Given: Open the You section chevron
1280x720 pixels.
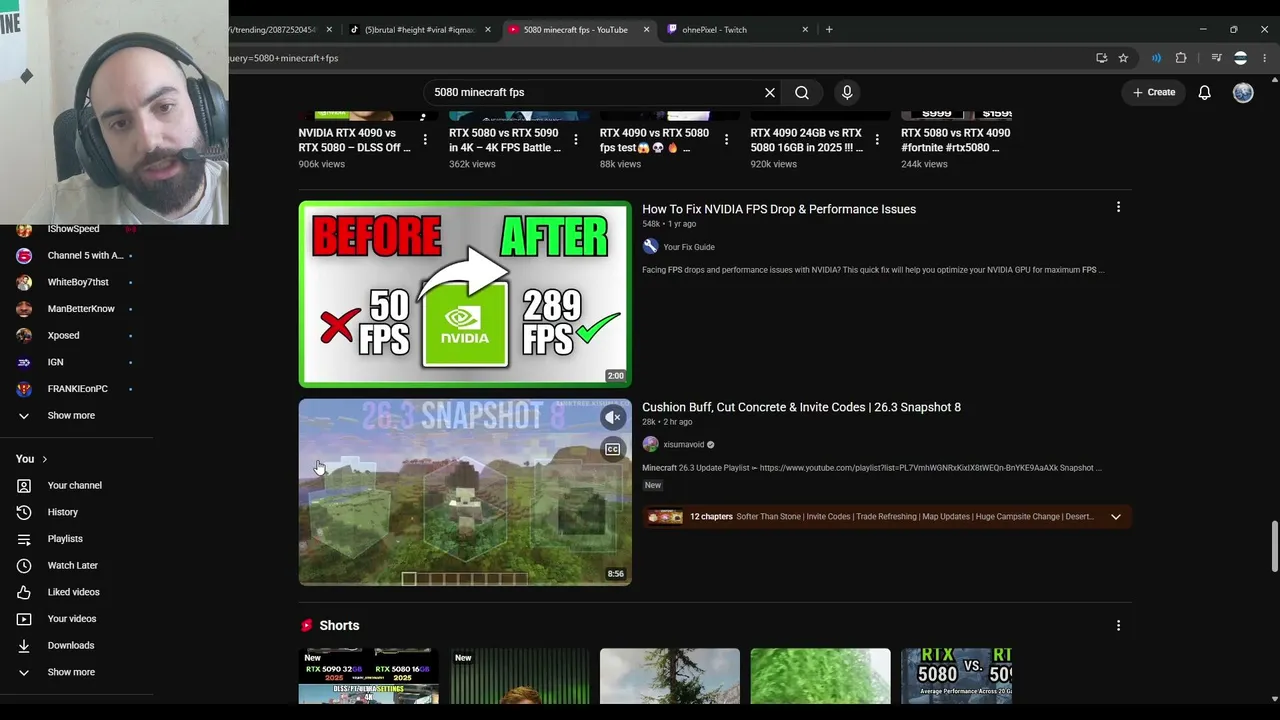Looking at the screenshot, I should 44,459.
